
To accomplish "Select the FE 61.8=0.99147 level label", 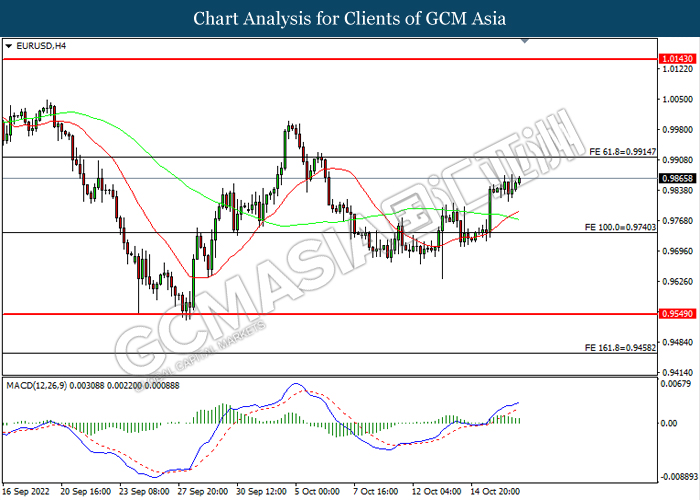I will click(x=623, y=152).
